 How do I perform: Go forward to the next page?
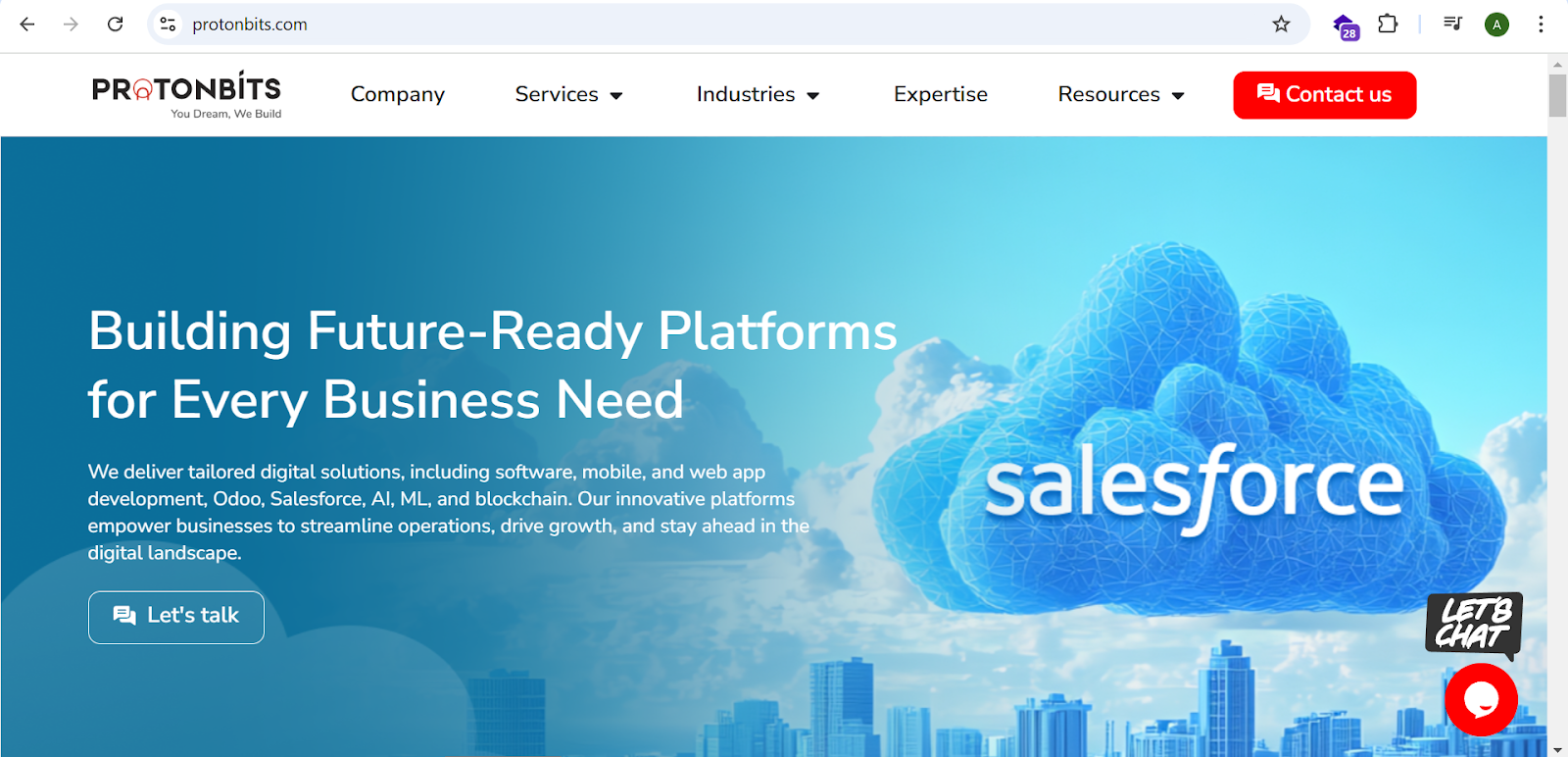click(x=71, y=25)
